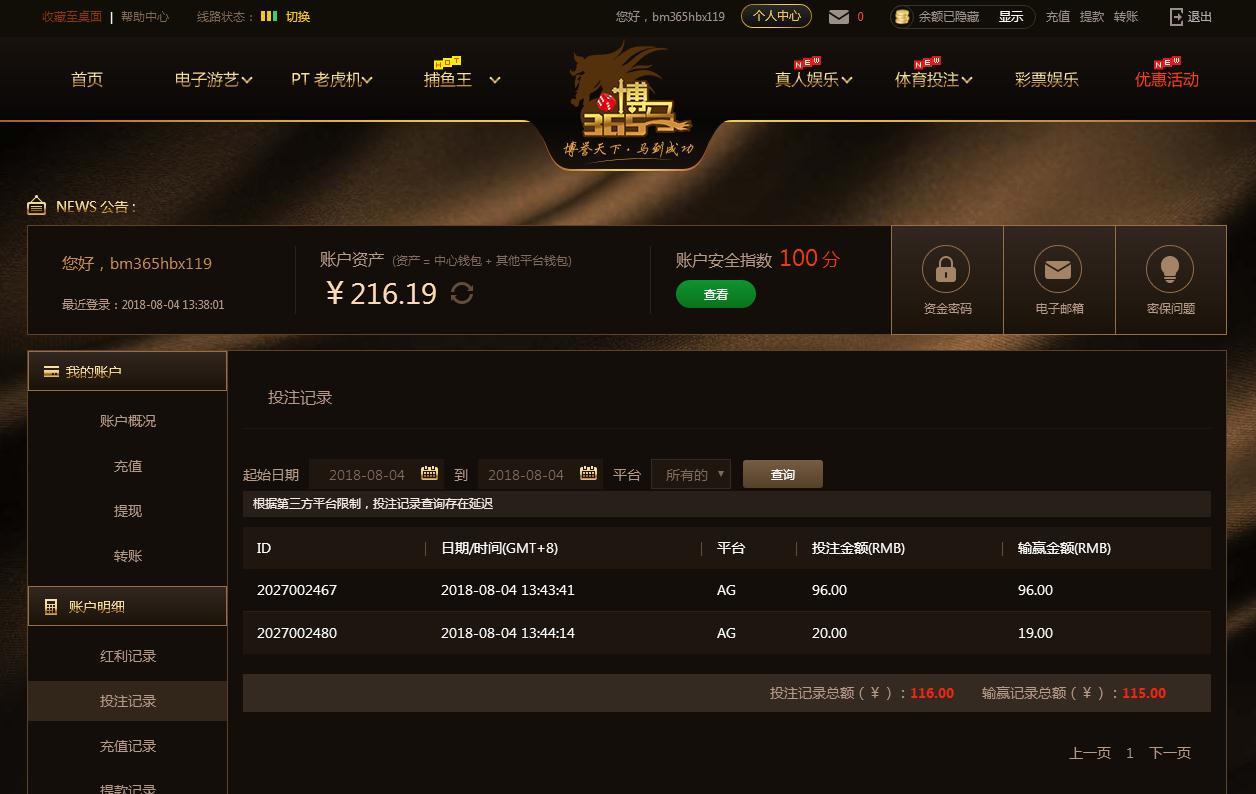
Task: Open calendar icon for start date
Action: (429, 473)
